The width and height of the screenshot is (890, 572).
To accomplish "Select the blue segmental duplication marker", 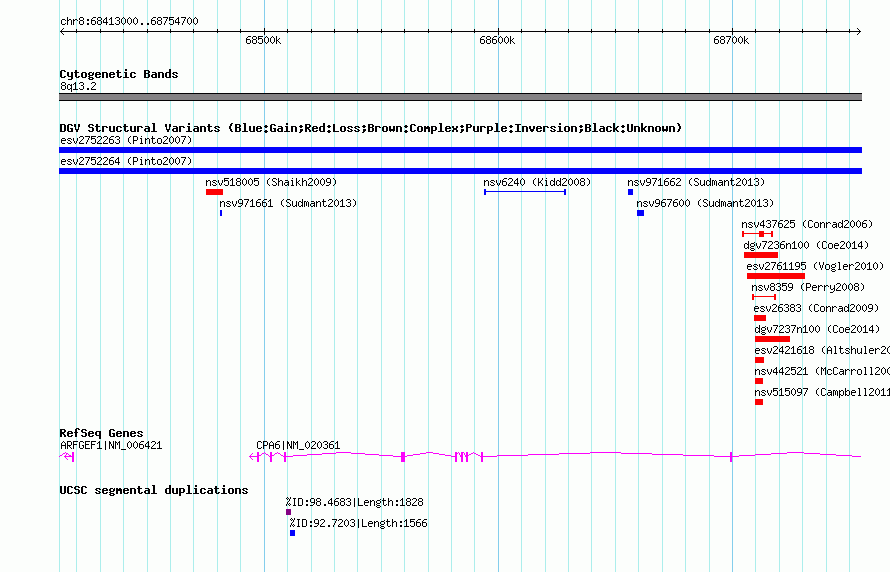I will 292,533.
